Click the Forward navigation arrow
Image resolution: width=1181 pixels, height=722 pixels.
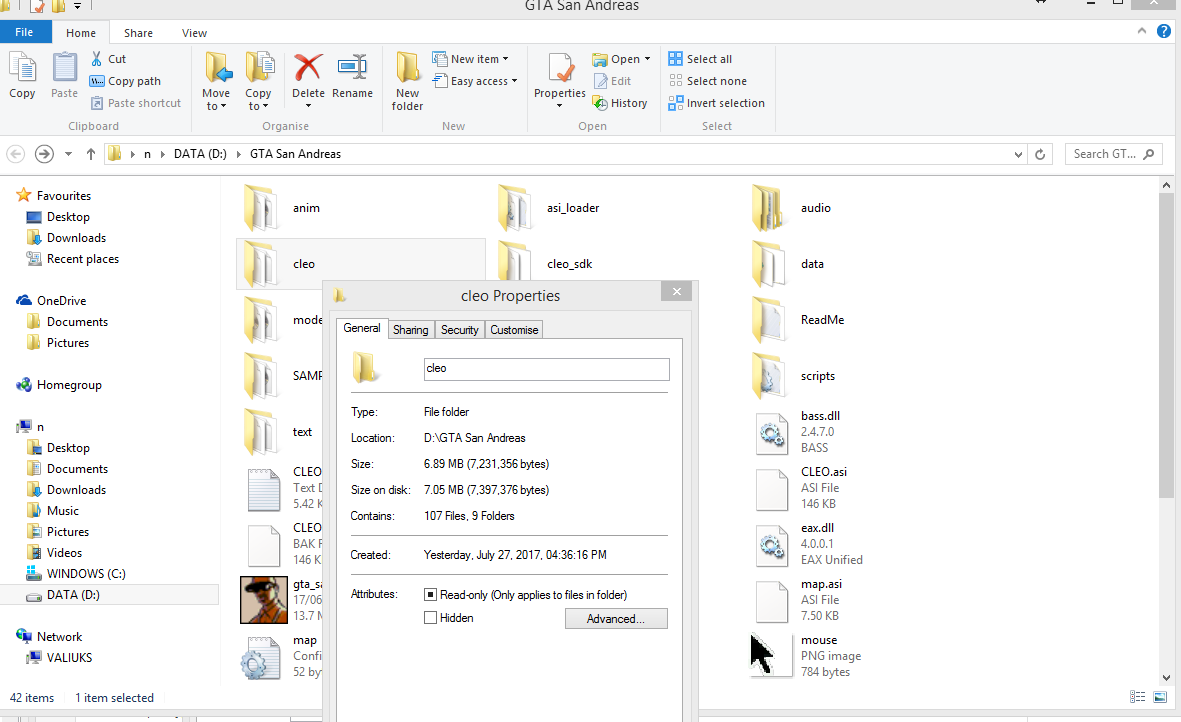[44, 154]
